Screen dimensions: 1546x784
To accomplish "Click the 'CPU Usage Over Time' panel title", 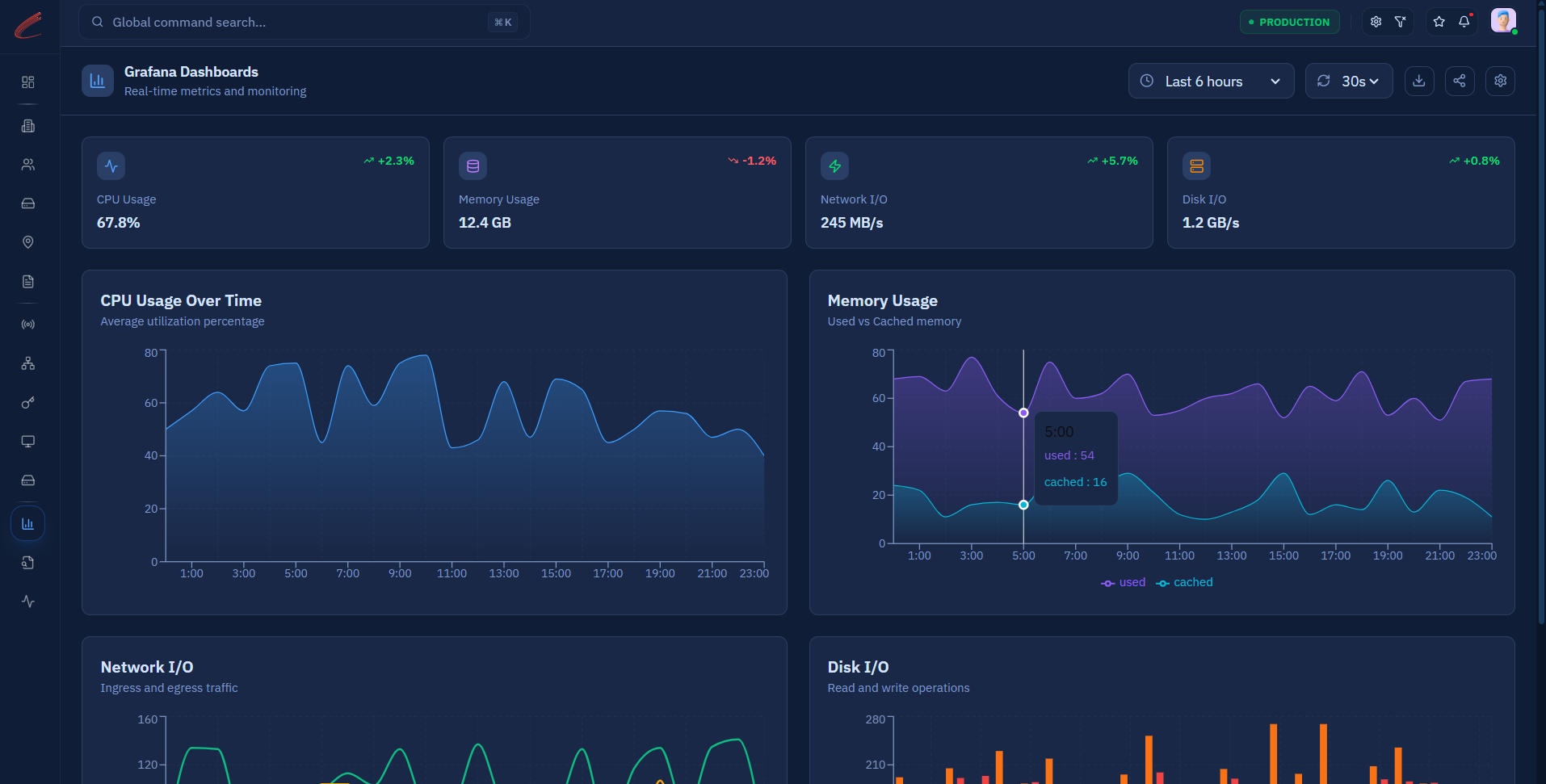I will point(181,301).
